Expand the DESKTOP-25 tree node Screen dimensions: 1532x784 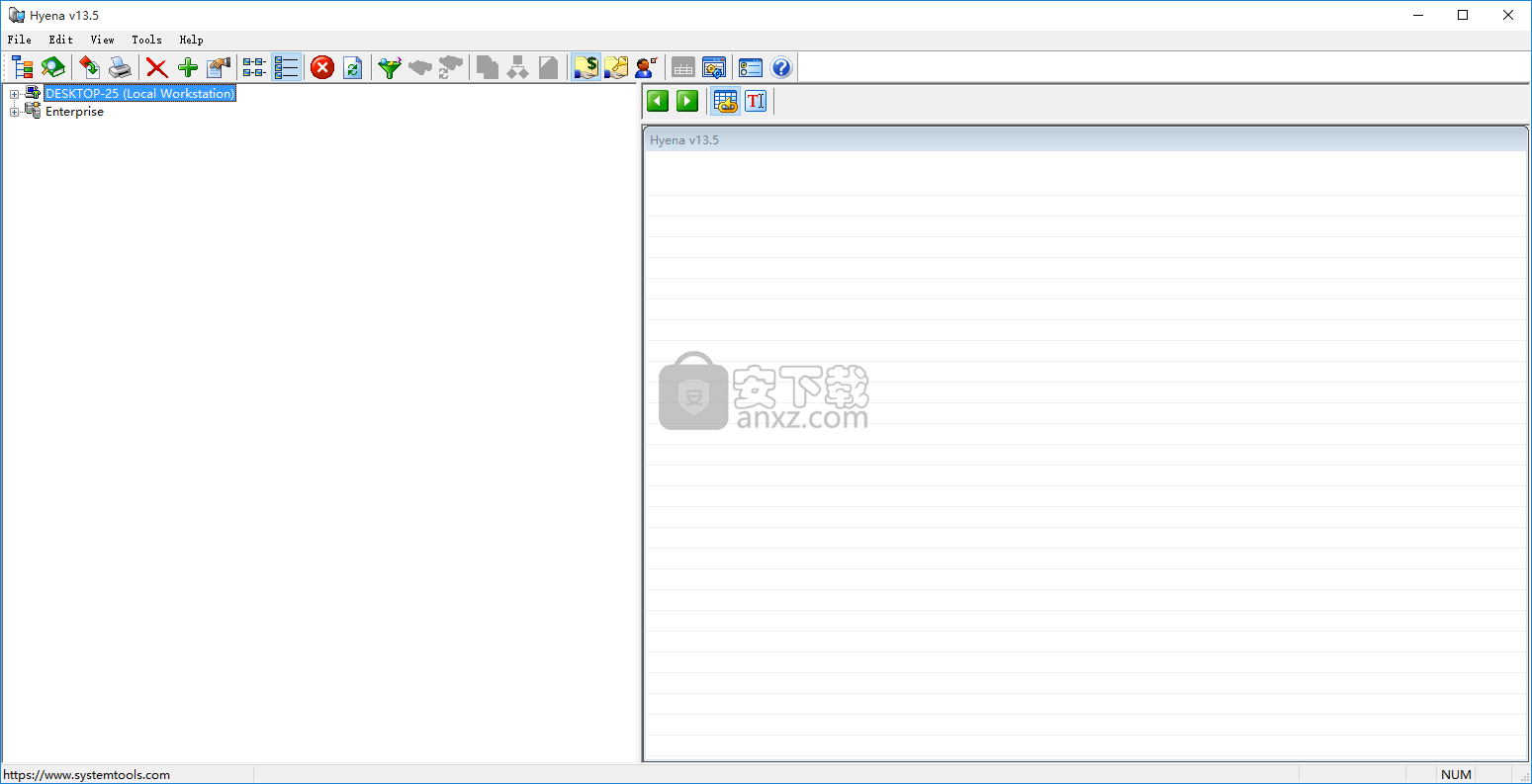14,94
